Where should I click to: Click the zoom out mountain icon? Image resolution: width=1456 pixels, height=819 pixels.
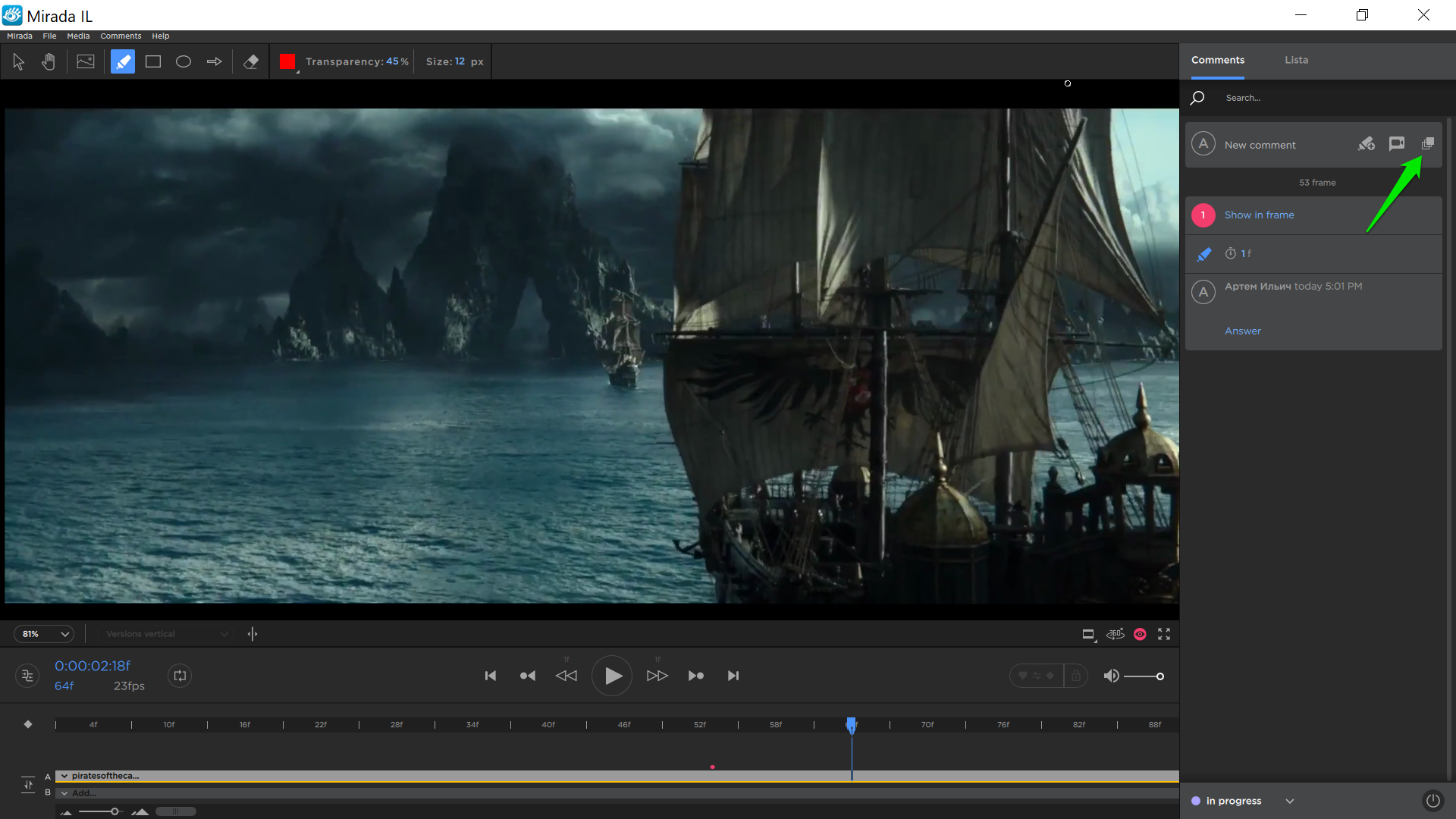click(x=67, y=812)
